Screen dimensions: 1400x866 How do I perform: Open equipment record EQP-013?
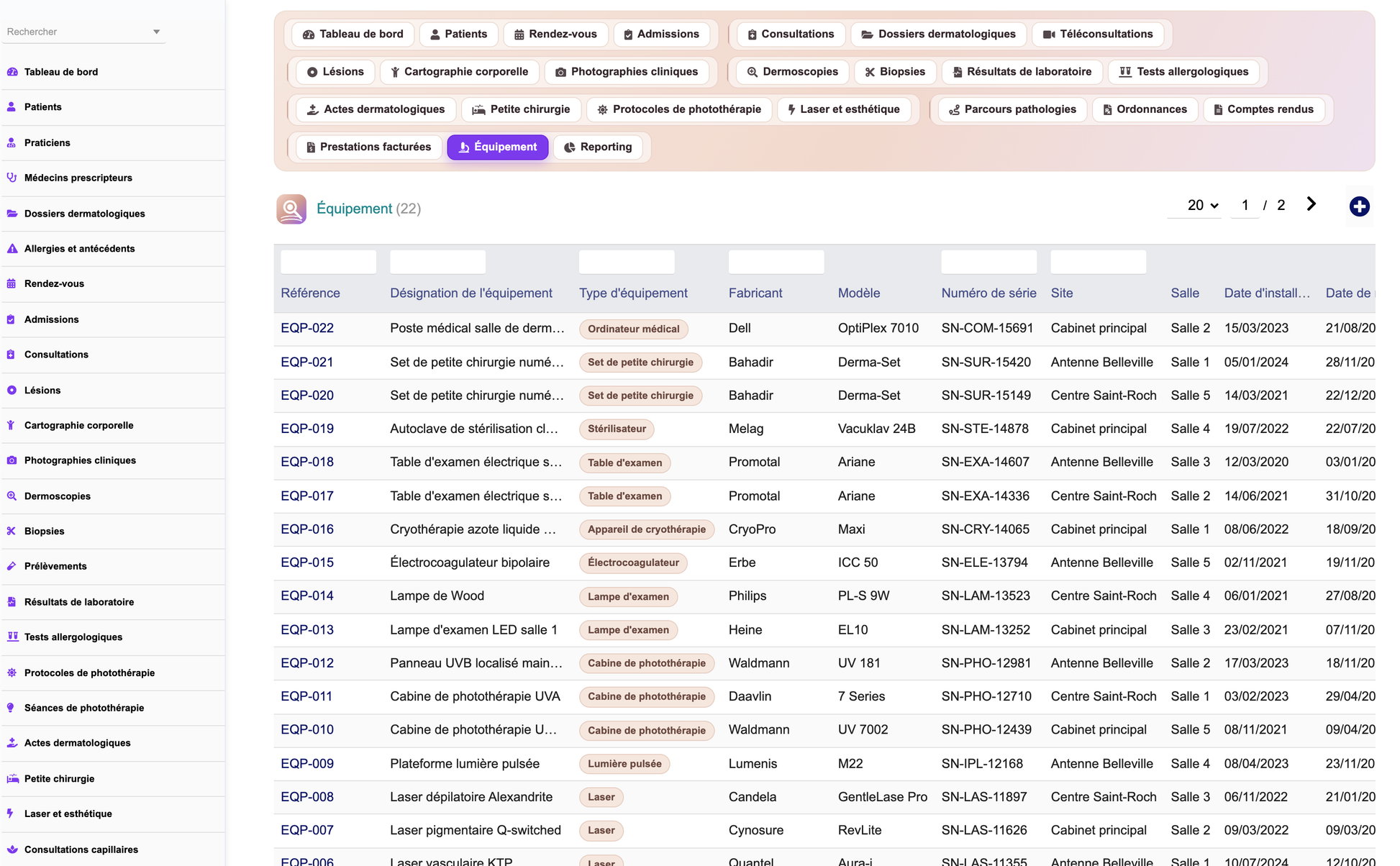[x=307, y=630]
